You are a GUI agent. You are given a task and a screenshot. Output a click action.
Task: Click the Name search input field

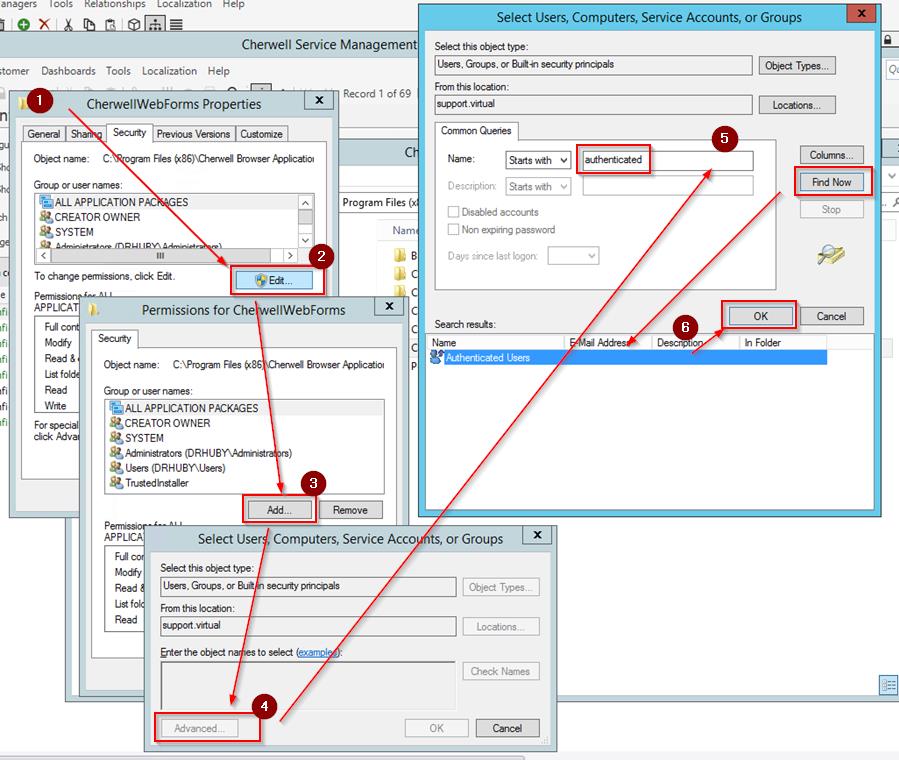point(667,160)
